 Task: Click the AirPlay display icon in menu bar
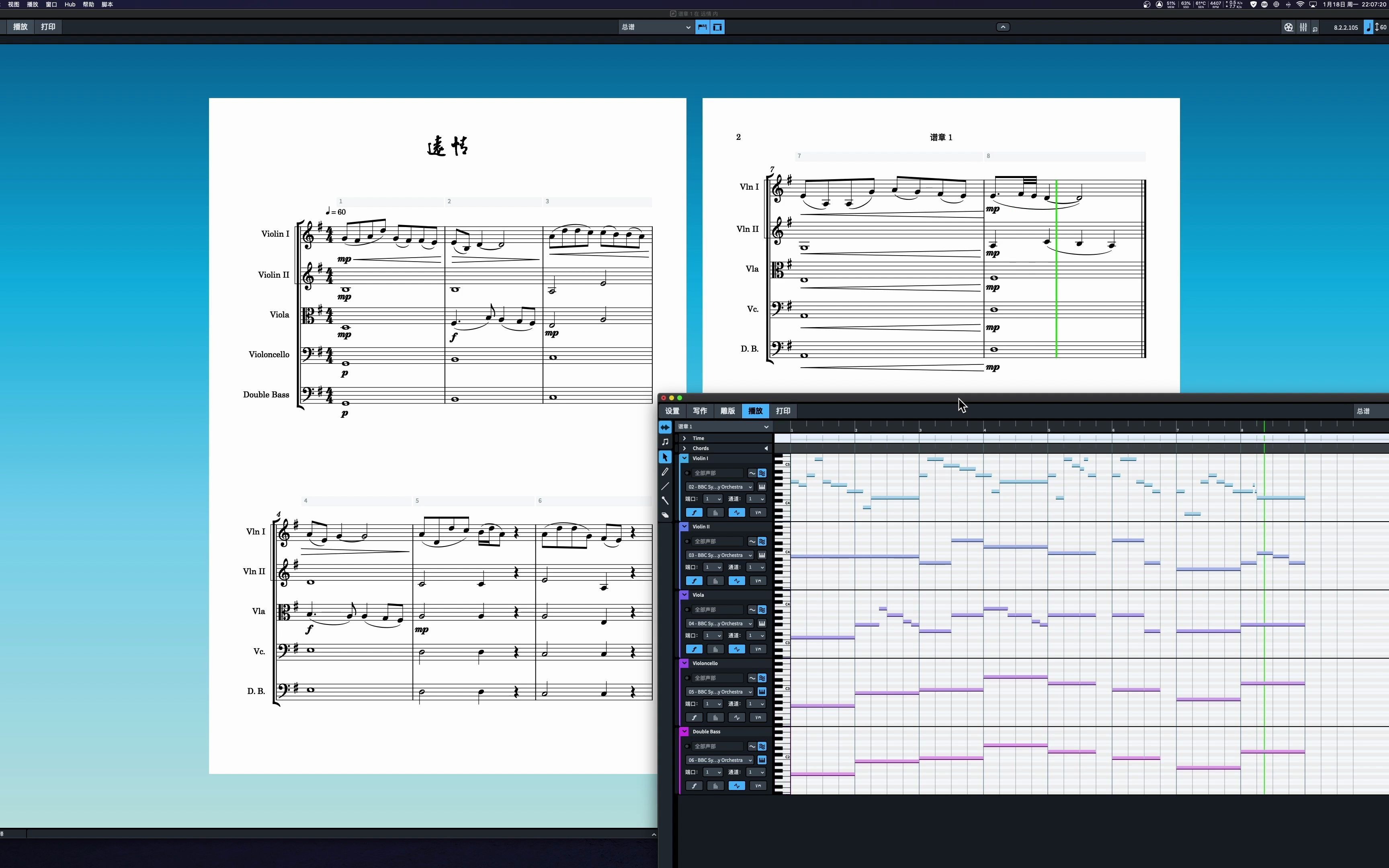coord(1313,4)
